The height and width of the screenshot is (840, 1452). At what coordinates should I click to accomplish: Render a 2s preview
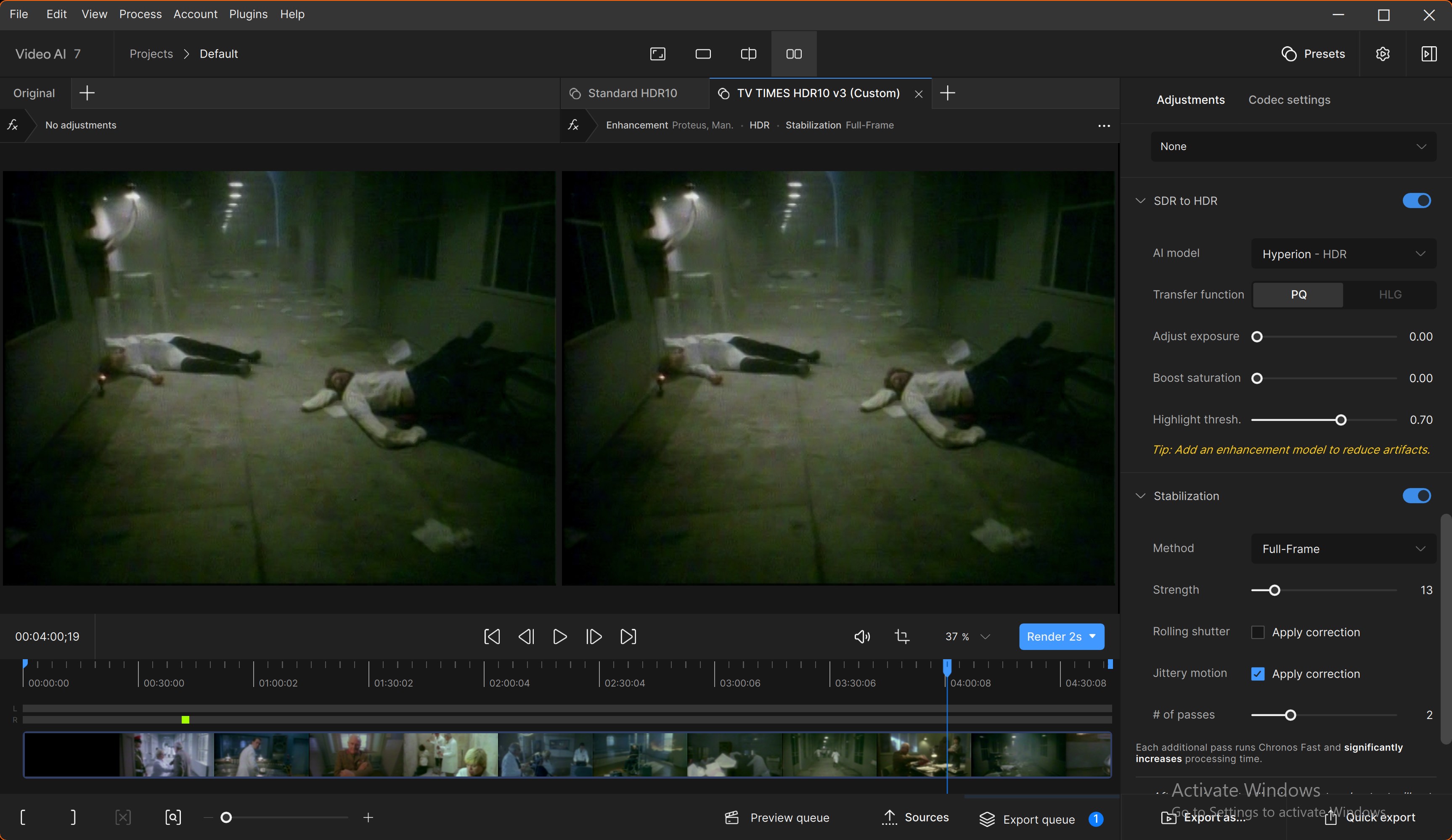point(1054,636)
